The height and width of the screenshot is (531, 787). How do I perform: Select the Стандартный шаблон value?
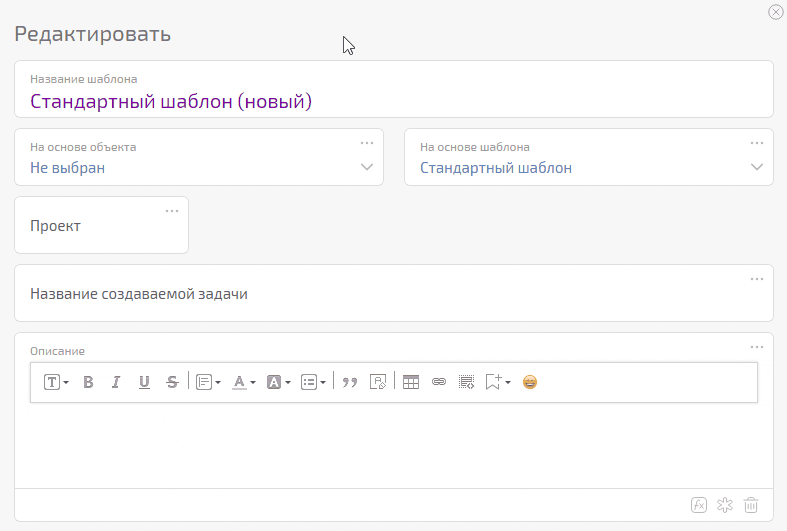496,168
